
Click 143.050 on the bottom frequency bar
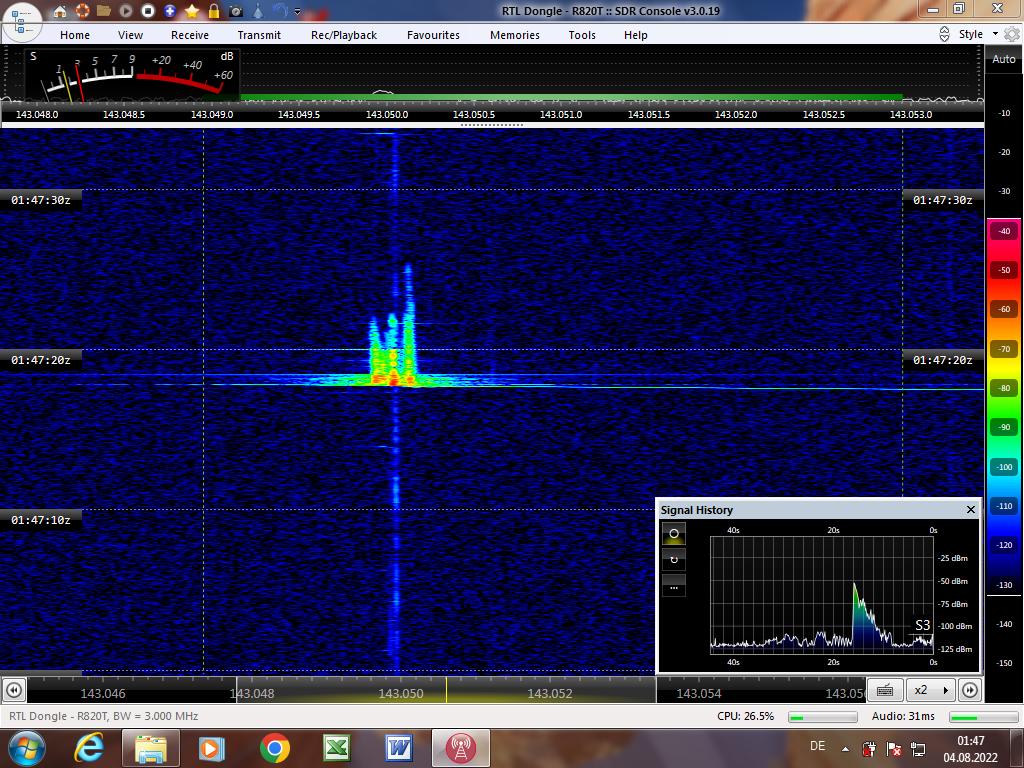coord(400,694)
